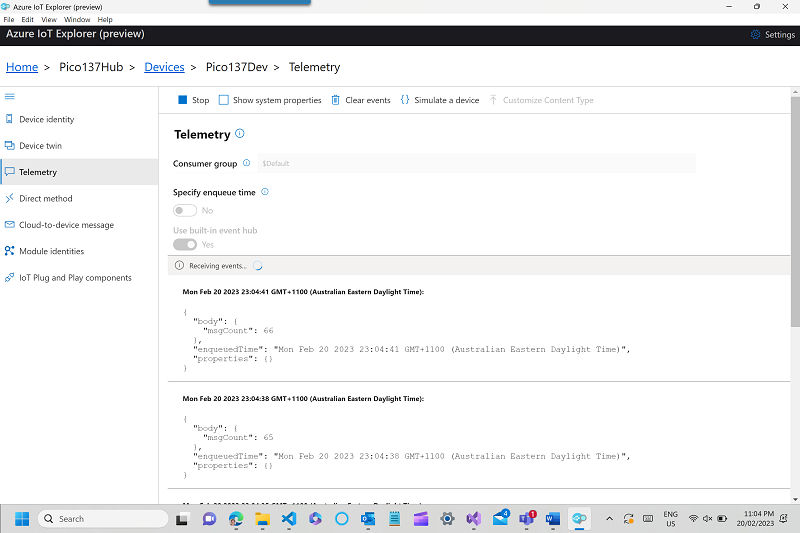Screen dimensions: 800x533
Task: Open Module identities section
Action: click(x=79, y=251)
